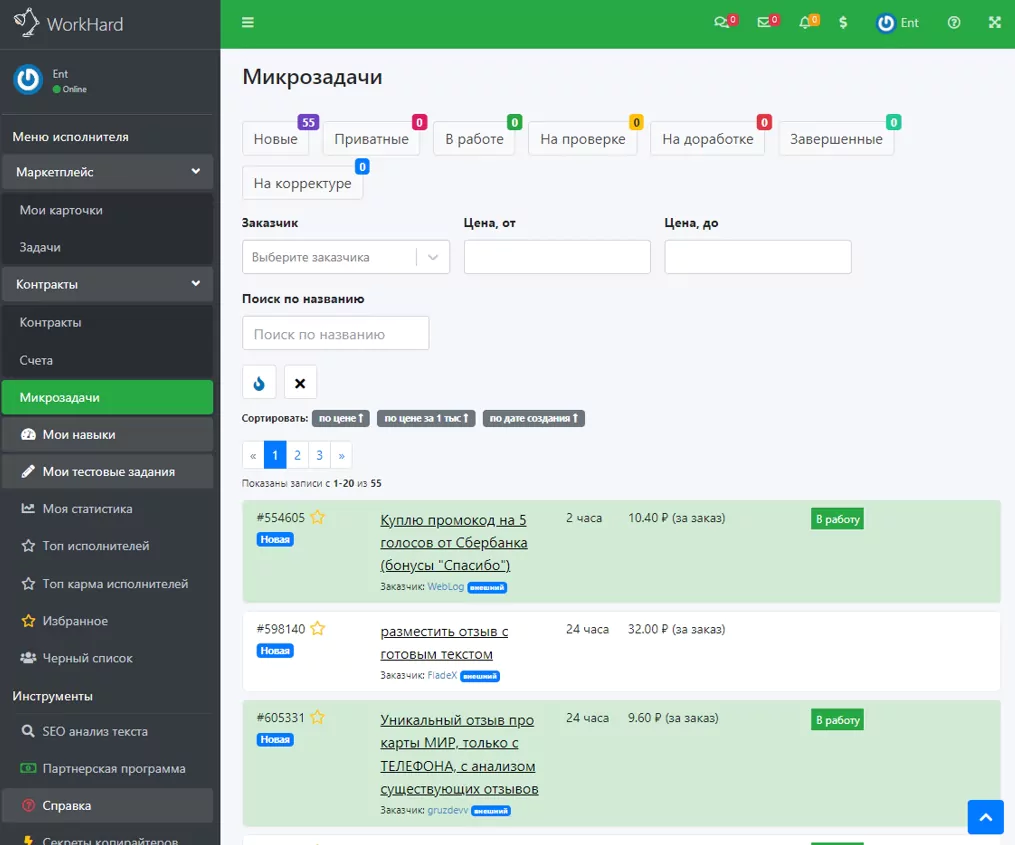The width and height of the screenshot is (1015, 845).
Task: Collapse the Контракты section chevron
Action: click(x=195, y=284)
